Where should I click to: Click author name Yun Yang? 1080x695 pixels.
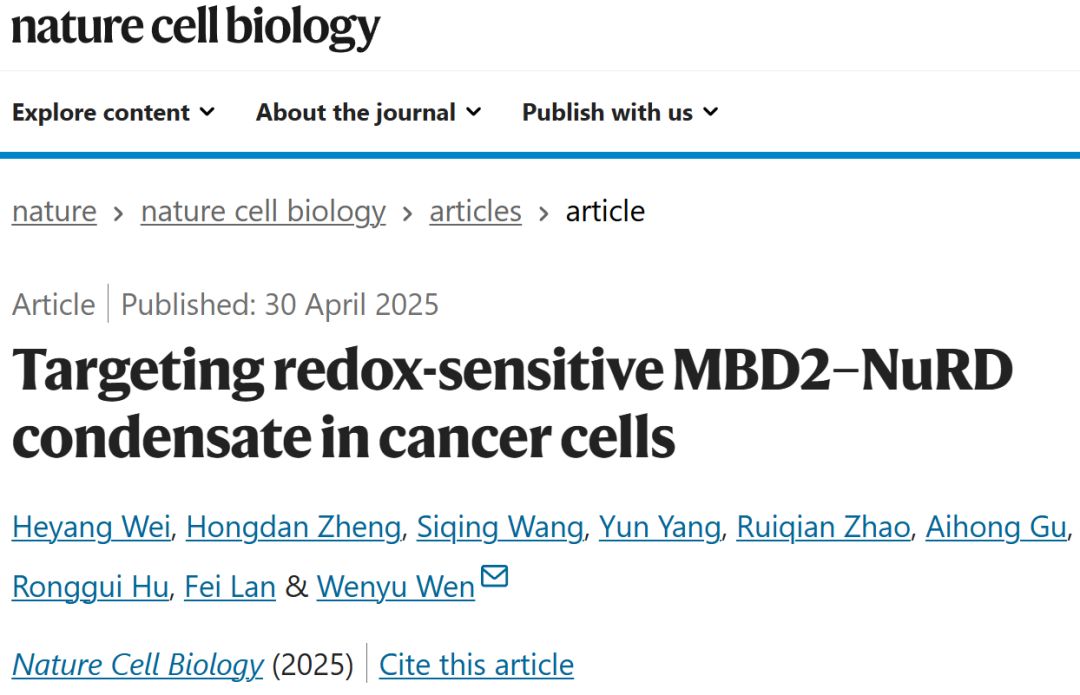coord(660,528)
